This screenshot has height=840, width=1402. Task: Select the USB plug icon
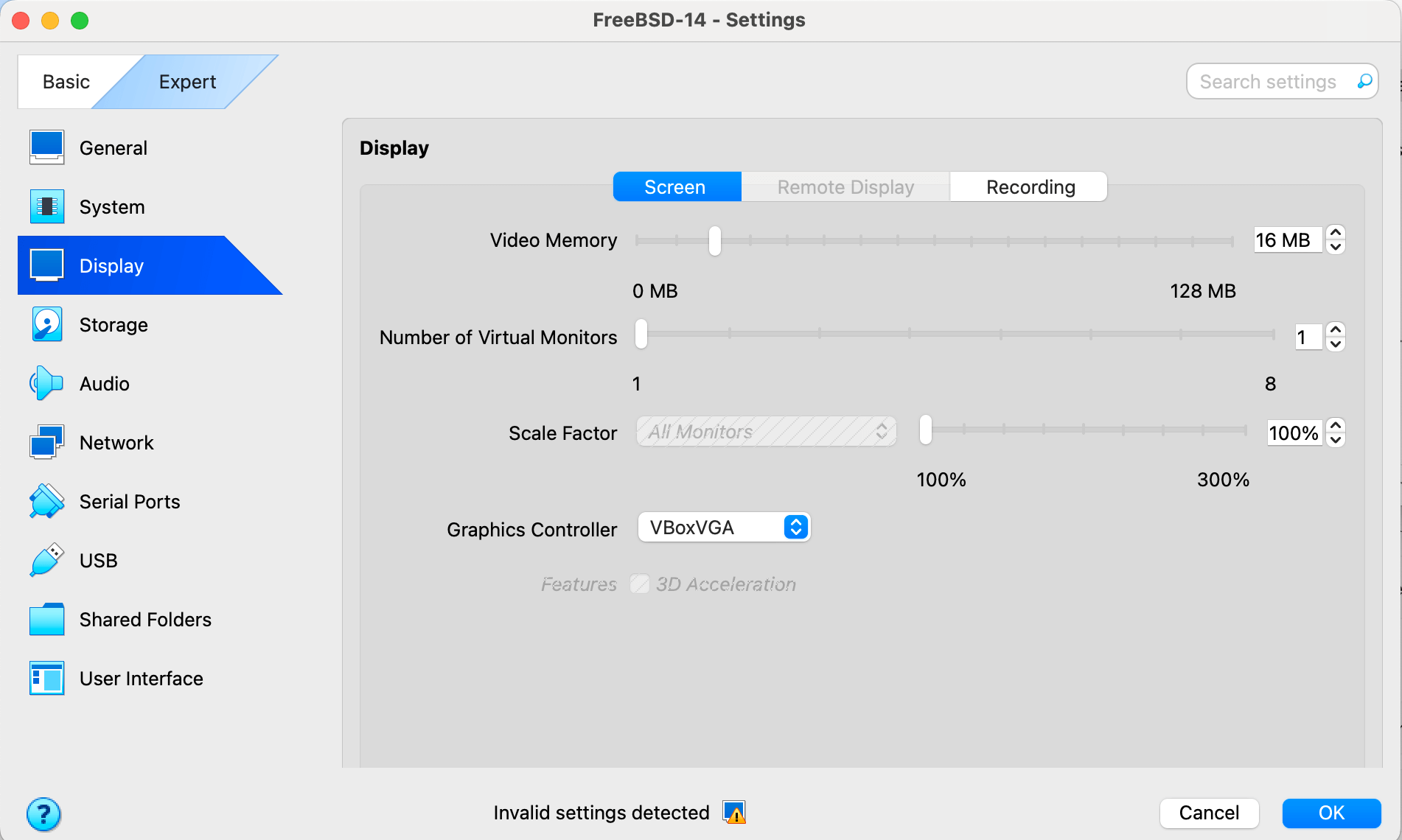click(x=46, y=560)
